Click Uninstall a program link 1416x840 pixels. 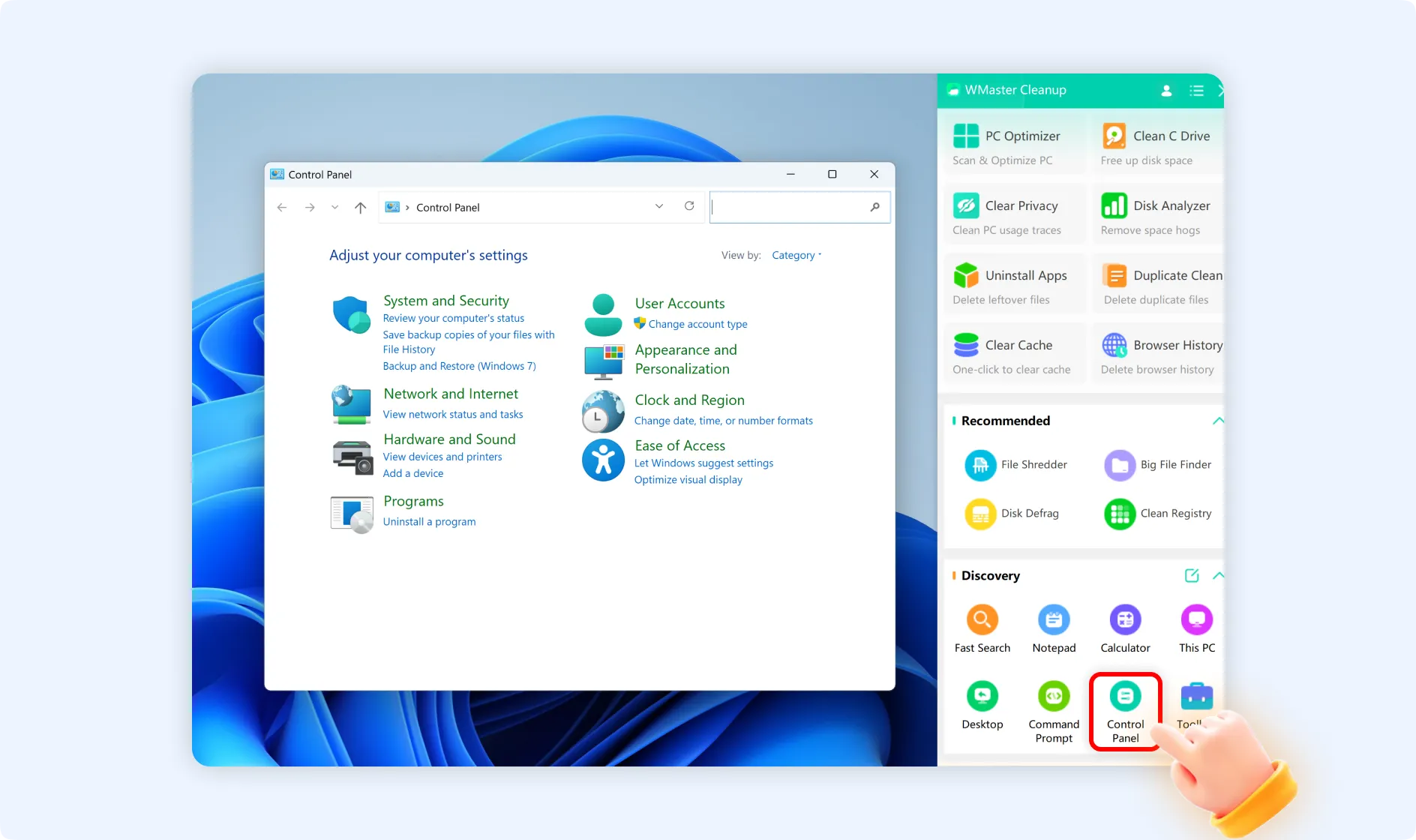pyautogui.click(x=429, y=521)
